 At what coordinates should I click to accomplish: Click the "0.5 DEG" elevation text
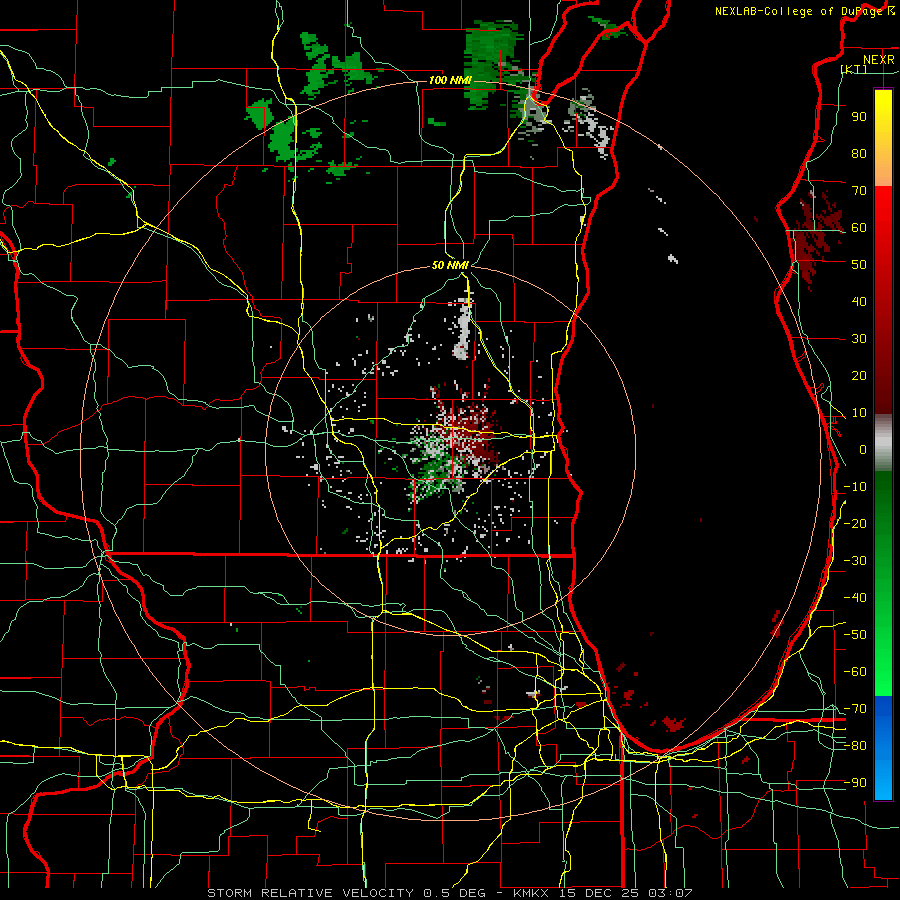[454, 893]
